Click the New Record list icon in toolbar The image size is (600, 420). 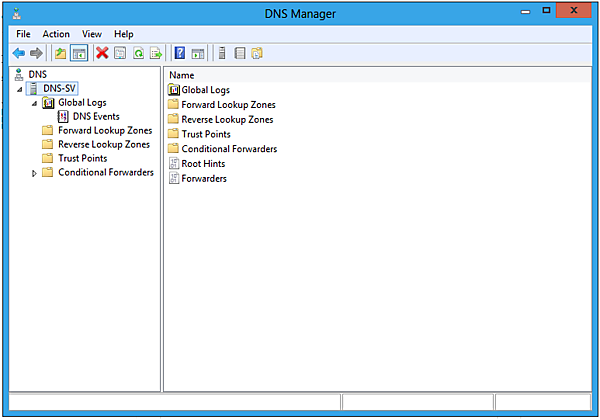coord(240,53)
